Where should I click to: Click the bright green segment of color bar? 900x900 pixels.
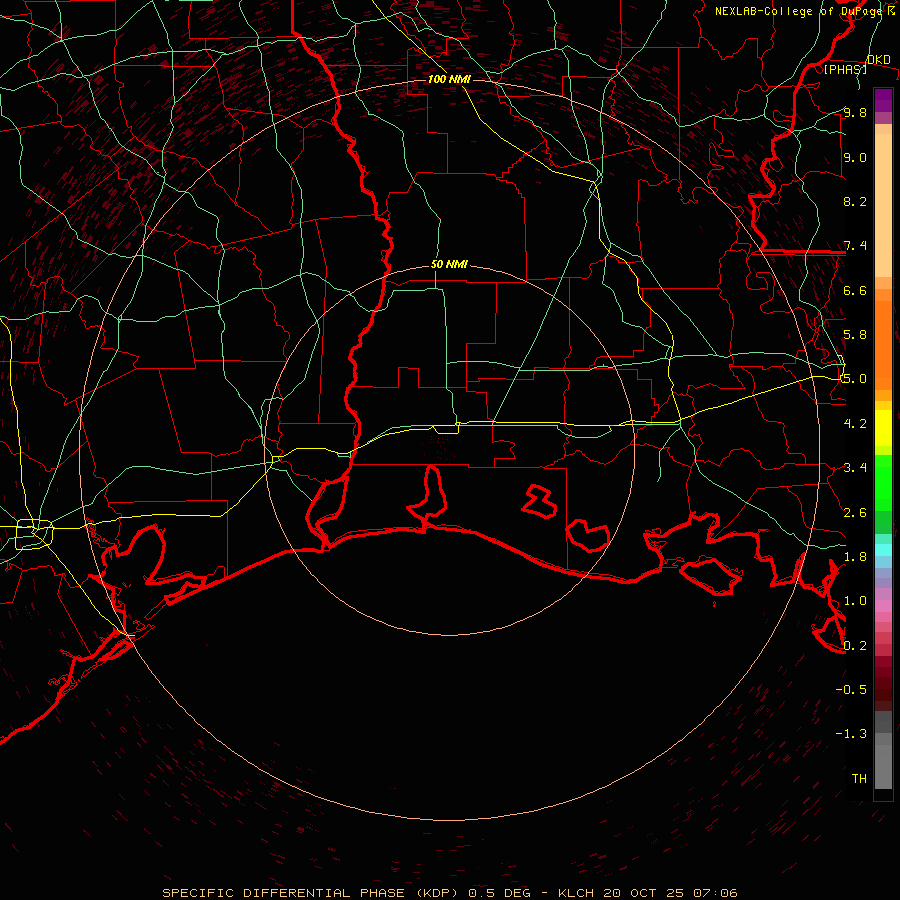coord(883,483)
